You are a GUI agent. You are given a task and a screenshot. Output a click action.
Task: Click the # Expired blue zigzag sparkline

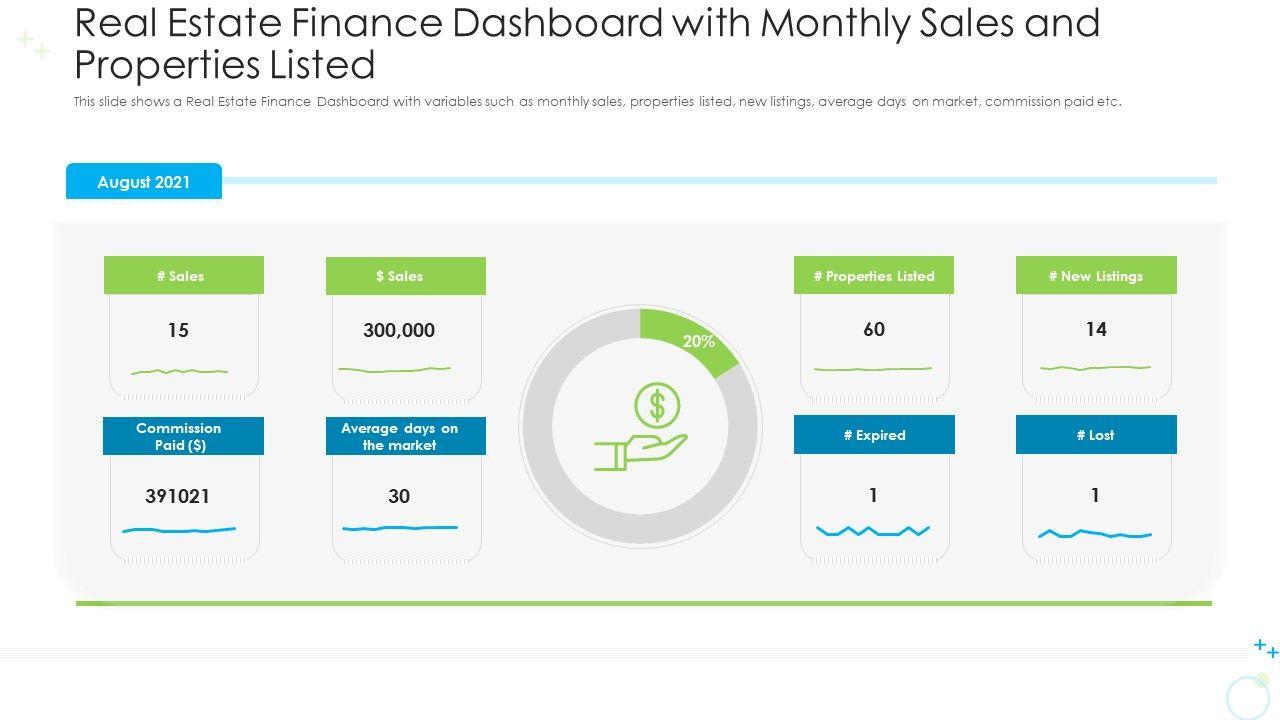(873, 530)
